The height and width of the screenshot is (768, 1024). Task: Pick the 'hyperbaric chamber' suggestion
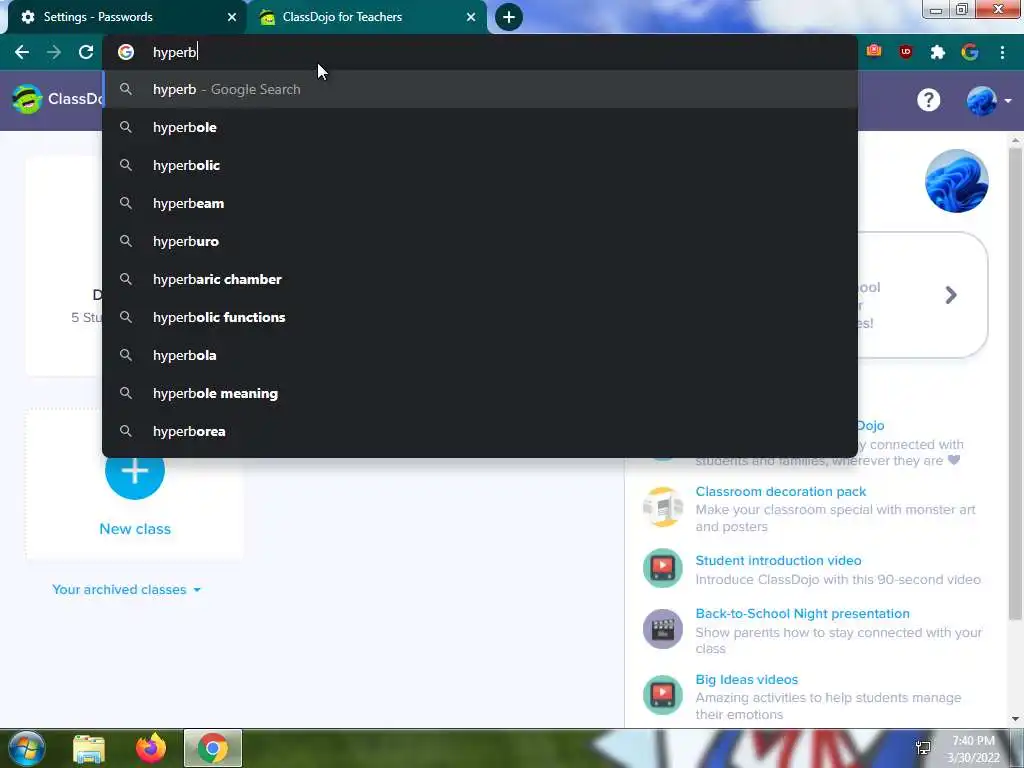(x=480, y=279)
